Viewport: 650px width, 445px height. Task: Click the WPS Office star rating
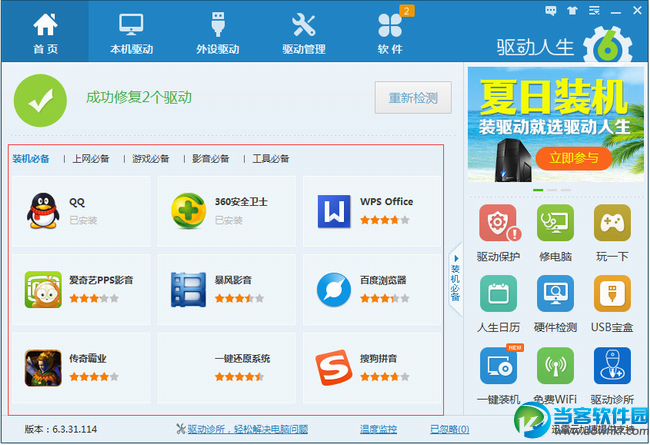coord(385,220)
